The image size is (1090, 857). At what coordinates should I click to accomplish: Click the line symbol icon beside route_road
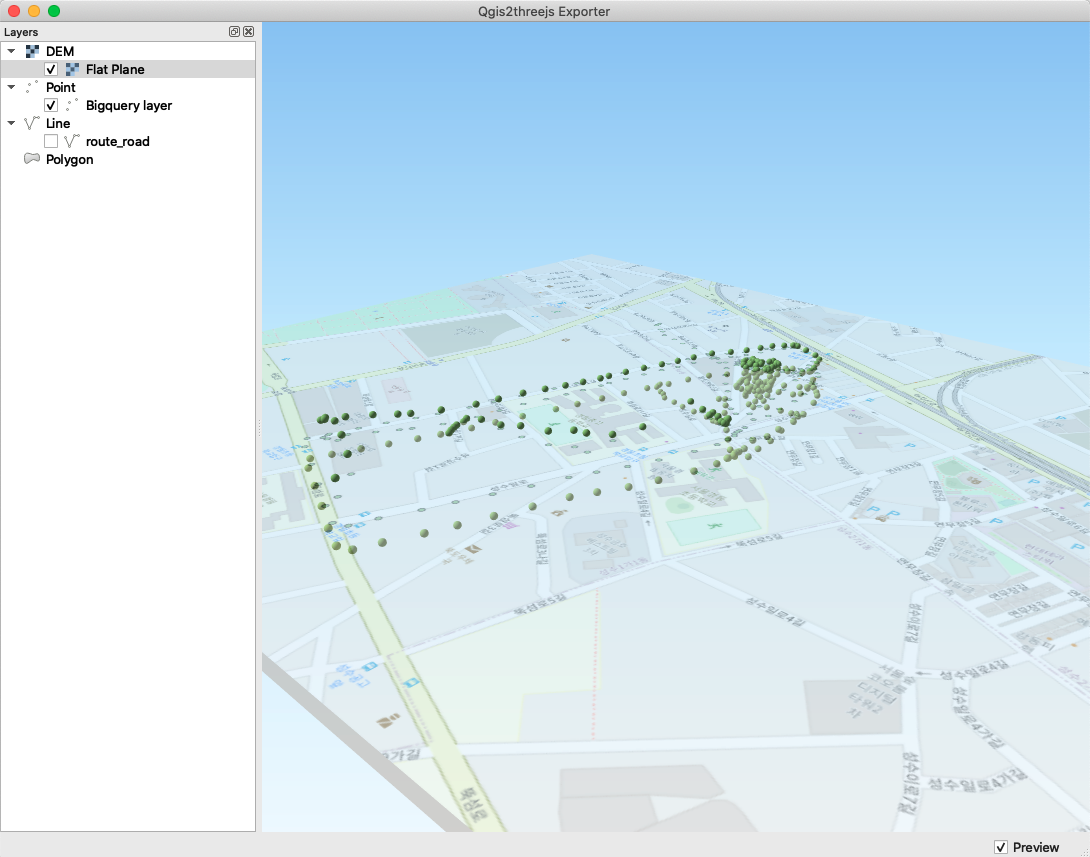tap(70, 141)
